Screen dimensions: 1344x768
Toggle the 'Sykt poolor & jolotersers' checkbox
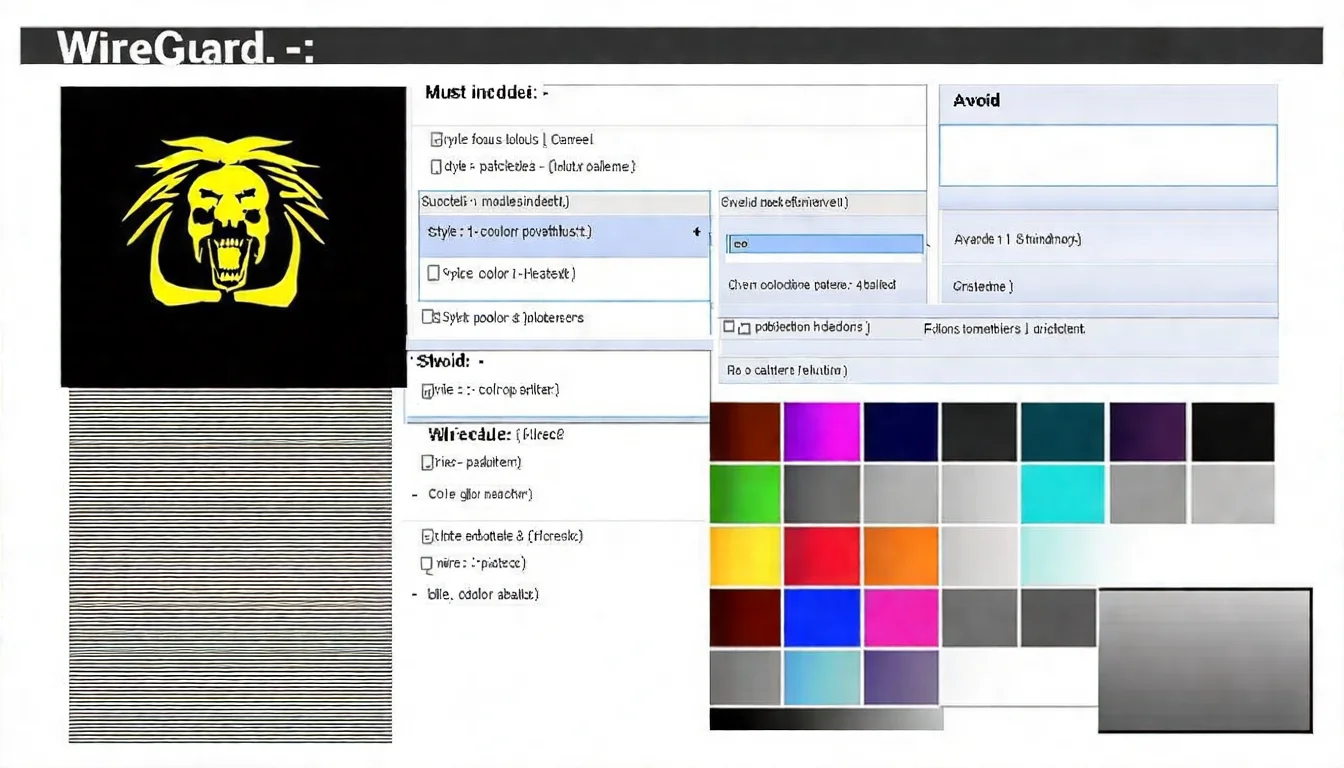[x=428, y=317]
